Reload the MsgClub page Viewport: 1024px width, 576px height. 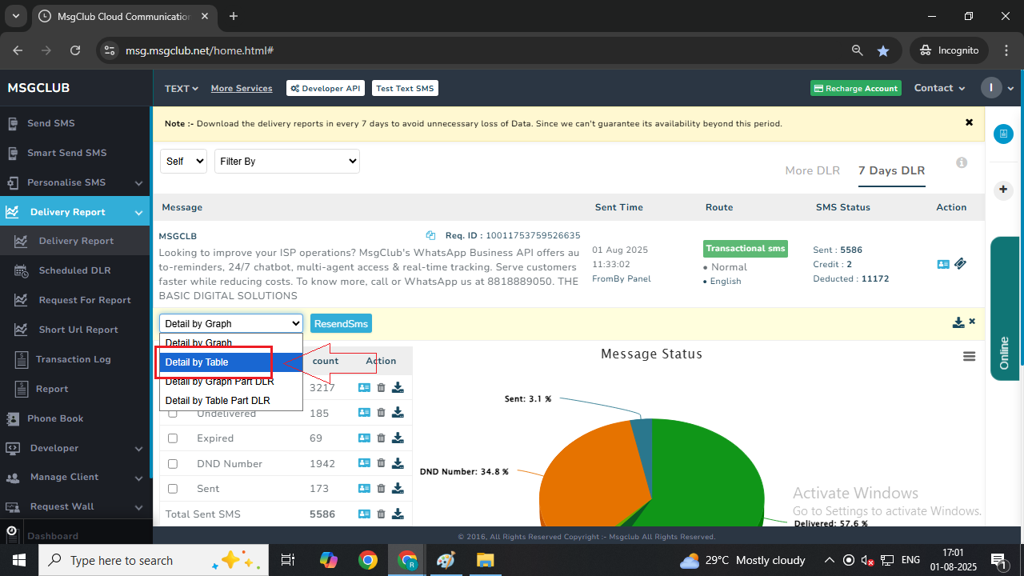[x=75, y=50]
